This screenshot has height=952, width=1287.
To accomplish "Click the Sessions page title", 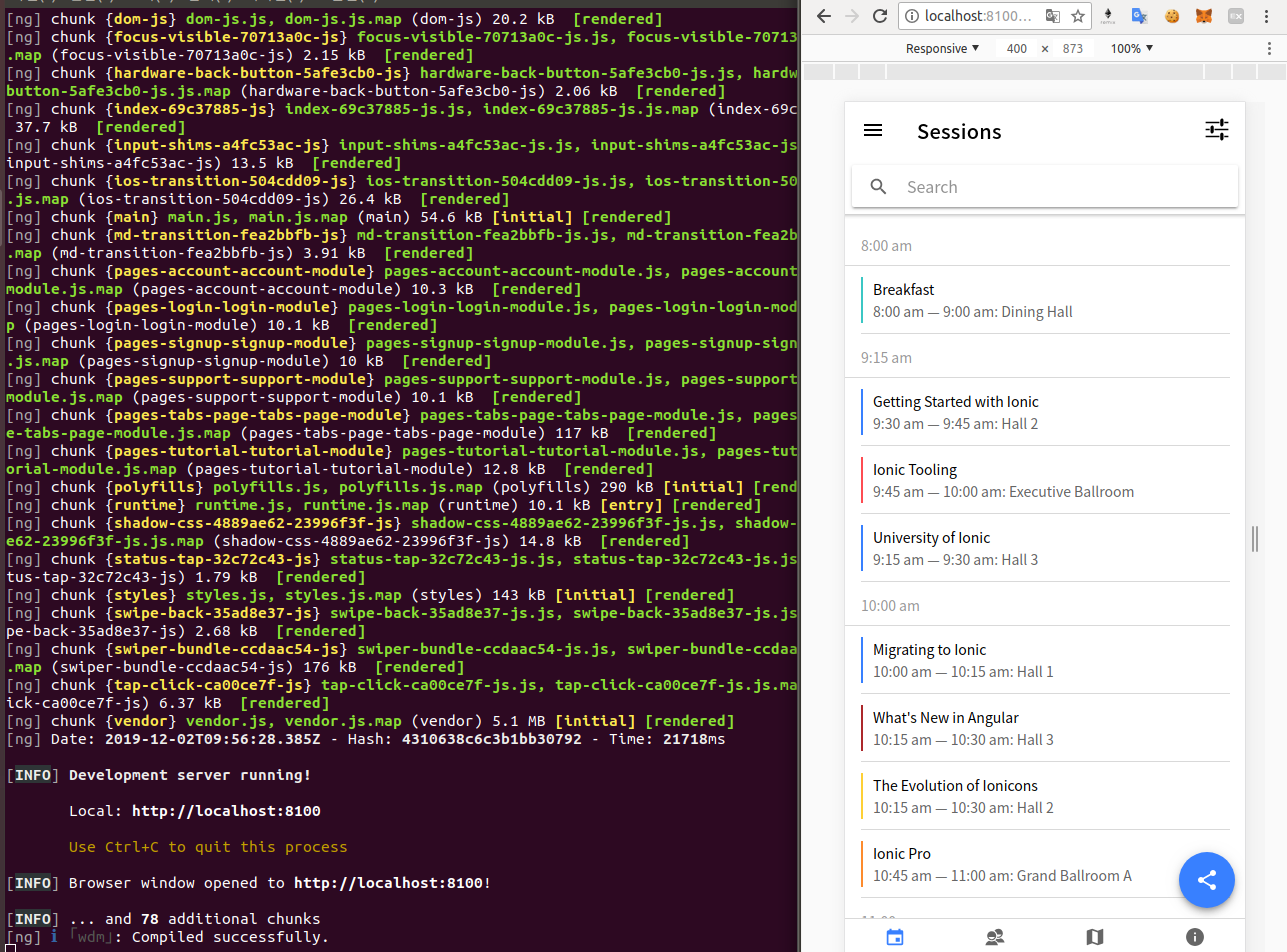I will 959,131.
